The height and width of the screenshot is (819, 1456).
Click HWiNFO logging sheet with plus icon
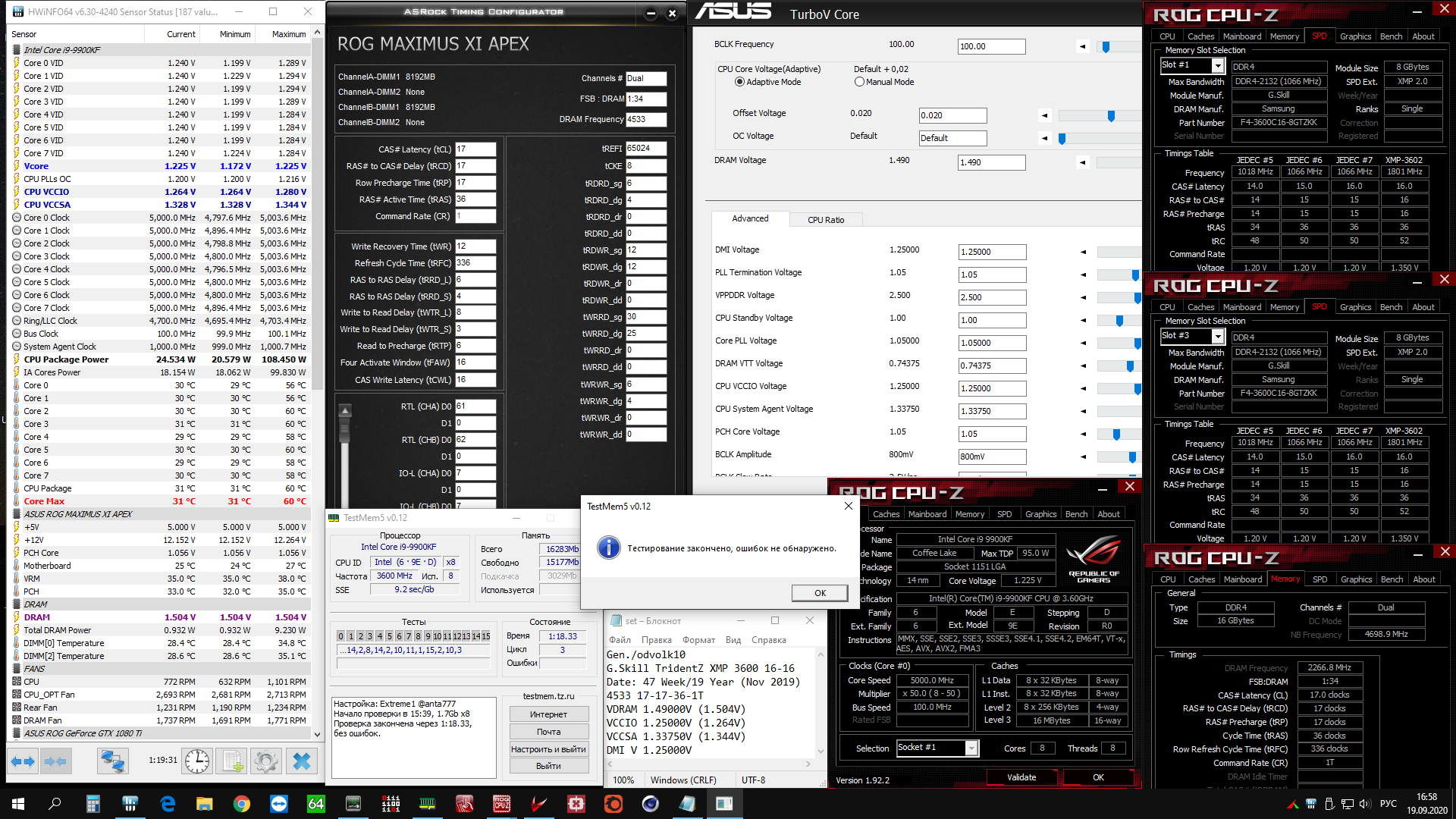click(x=233, y=761)
